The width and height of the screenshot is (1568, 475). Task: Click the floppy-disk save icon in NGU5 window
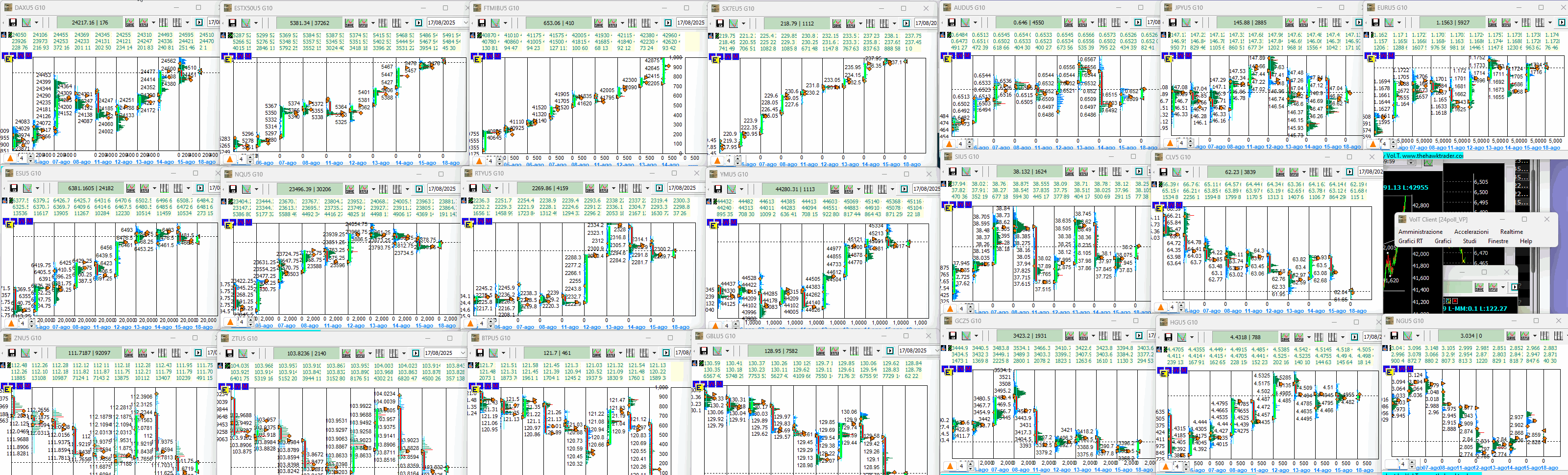click(x=1395, y=336)
